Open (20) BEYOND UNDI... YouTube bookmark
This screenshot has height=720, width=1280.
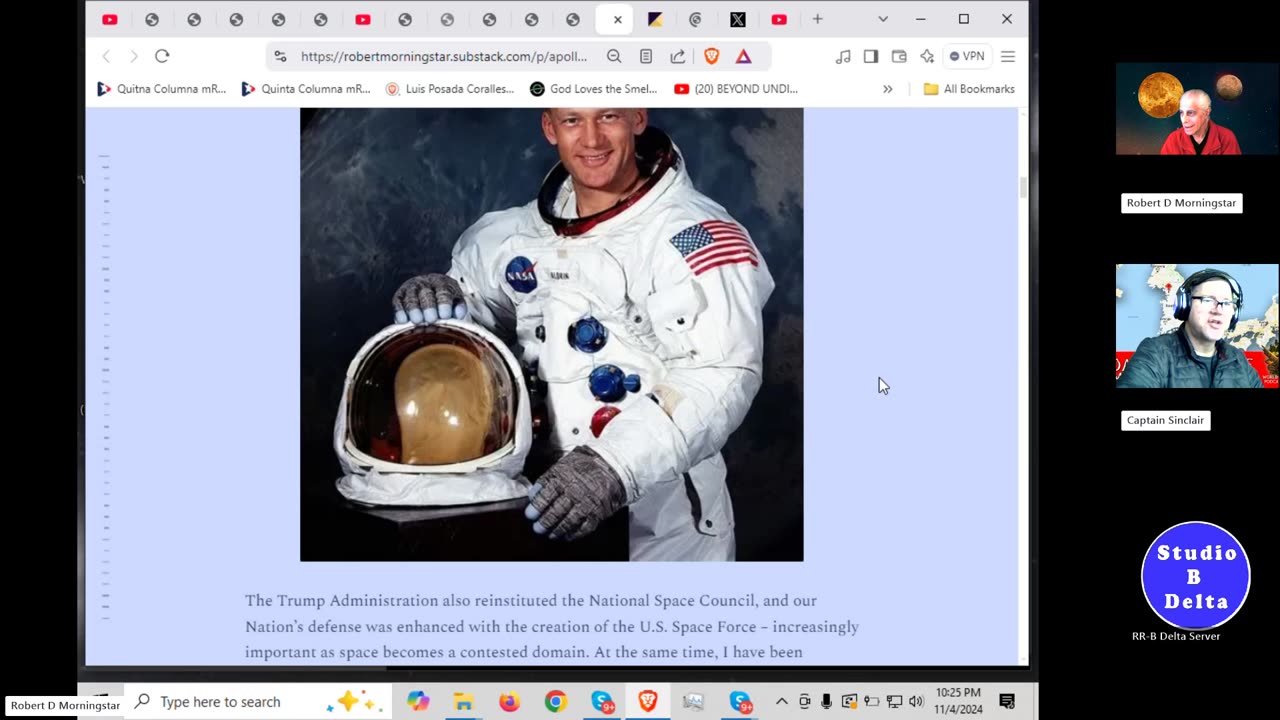point(736,89)
